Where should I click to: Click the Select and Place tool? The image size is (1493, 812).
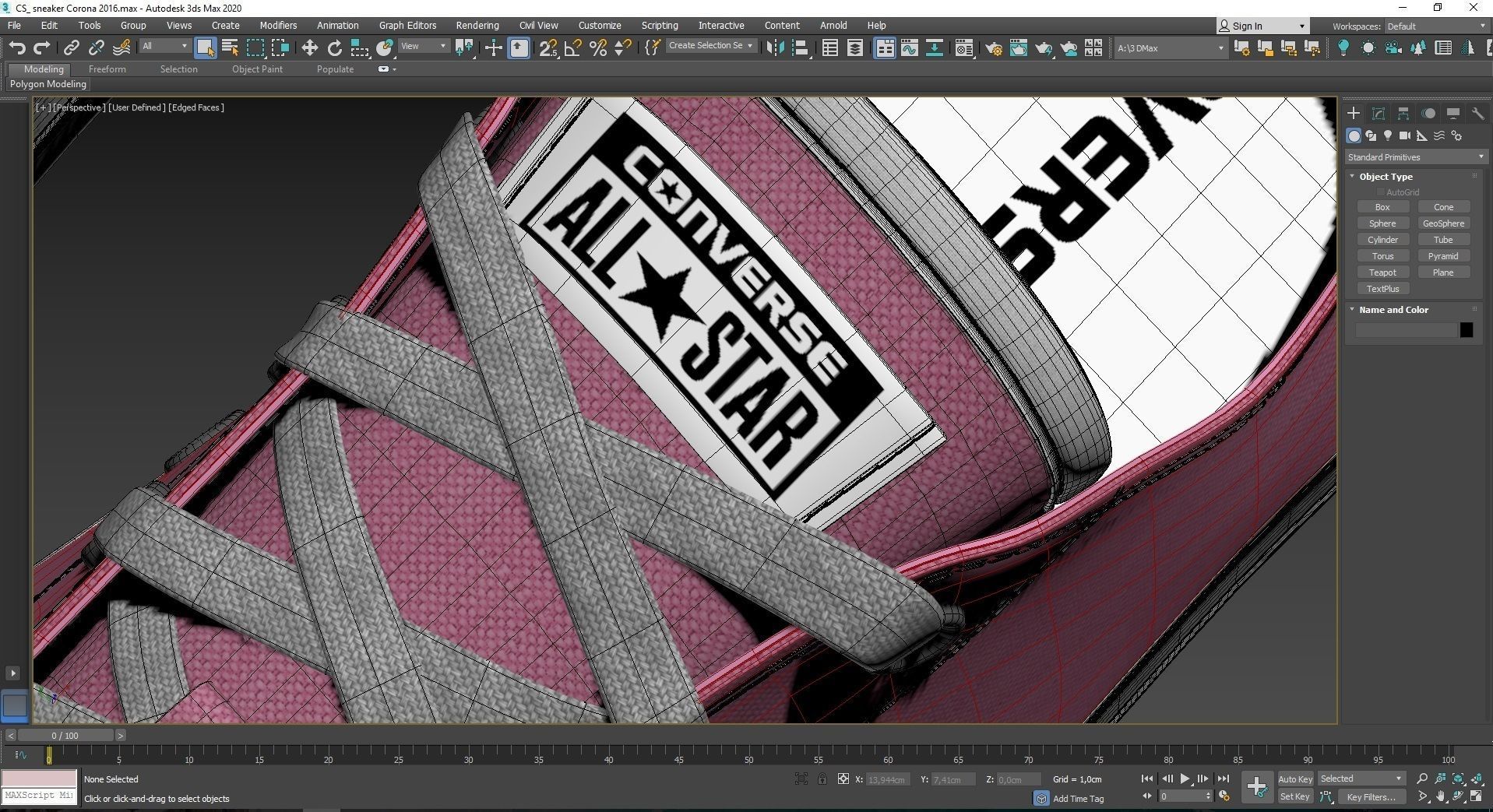click(385, 48)
